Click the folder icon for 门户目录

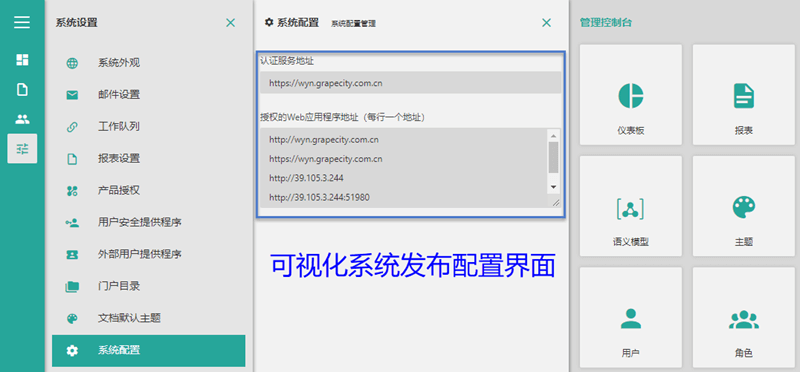[x=72, y=287]
